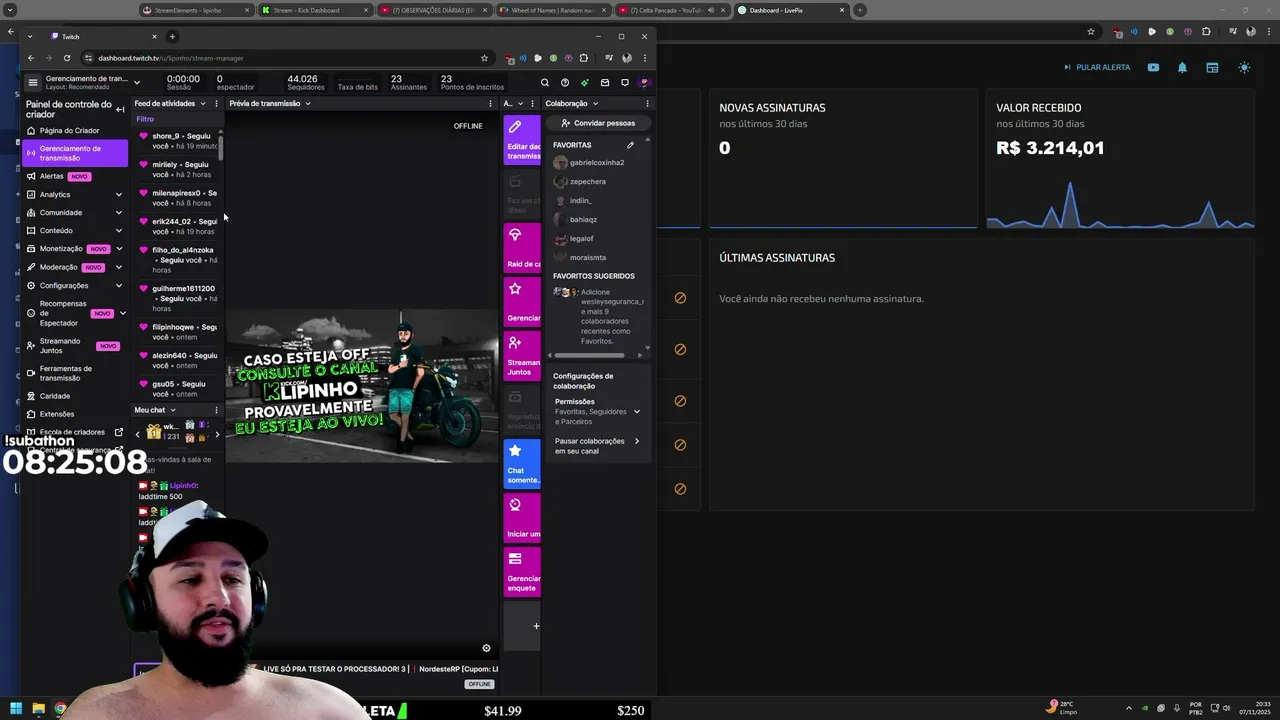The image size is (1280, 720).
Task: Click the LivePix YouTube icon
Action: [1153, 67]
